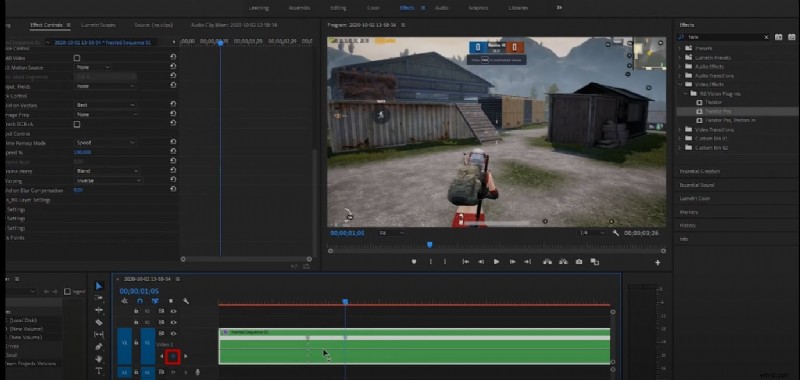Toggle Linked Selection in timeline
800x380 pixels.
[155, 301]
